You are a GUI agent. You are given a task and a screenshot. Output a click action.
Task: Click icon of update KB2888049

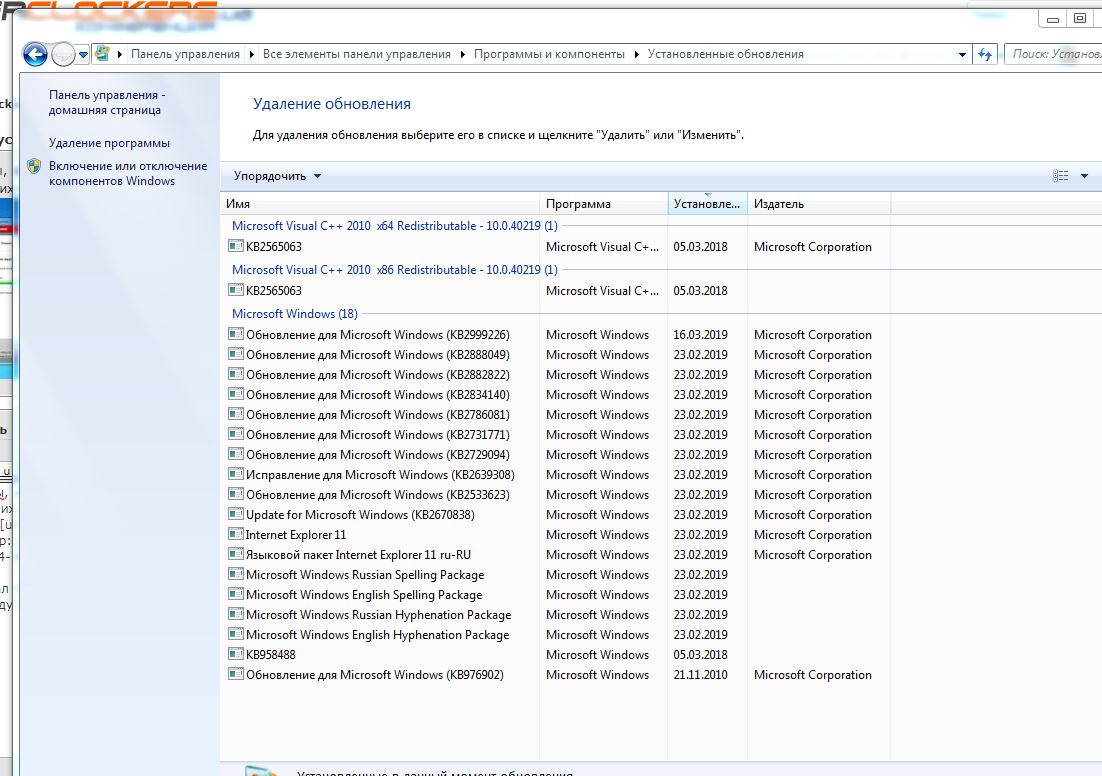point(235,354)
